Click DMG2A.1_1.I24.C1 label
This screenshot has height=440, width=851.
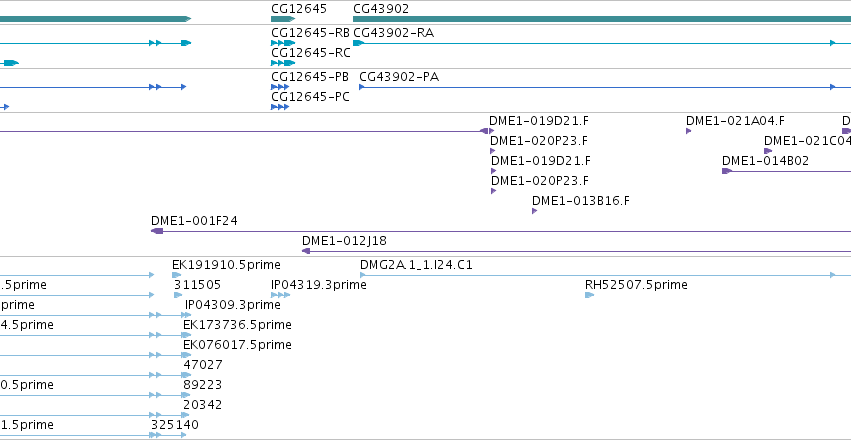coord(416,265)
